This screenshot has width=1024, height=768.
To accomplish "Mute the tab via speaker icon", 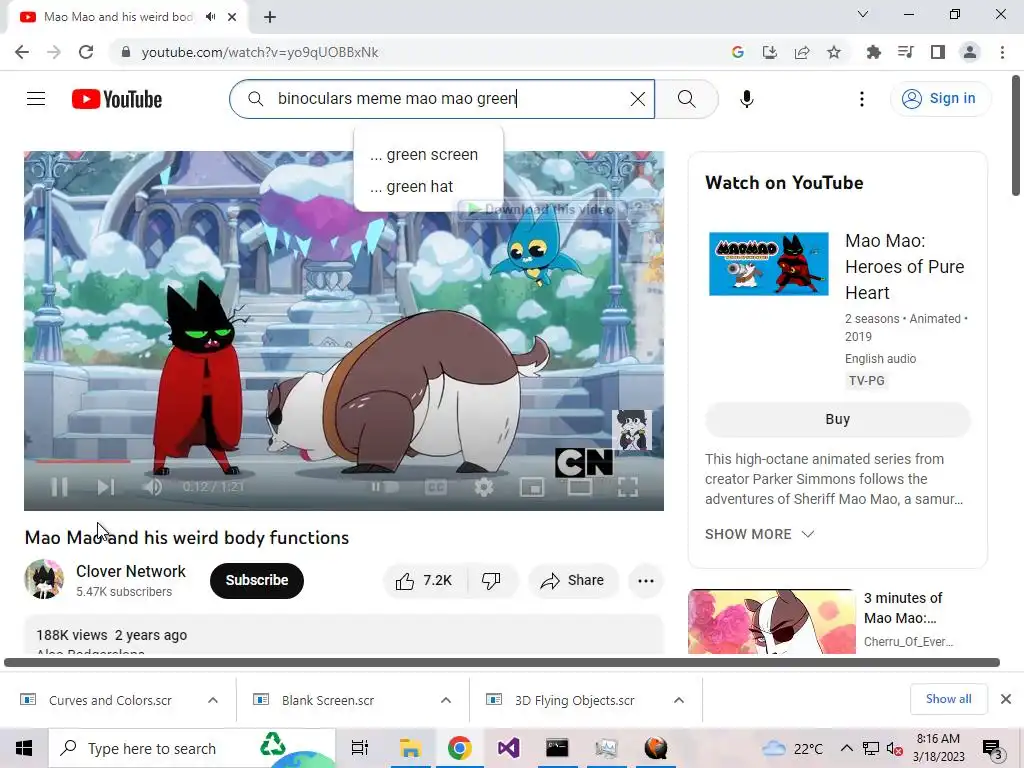I will tap(210, 17).
